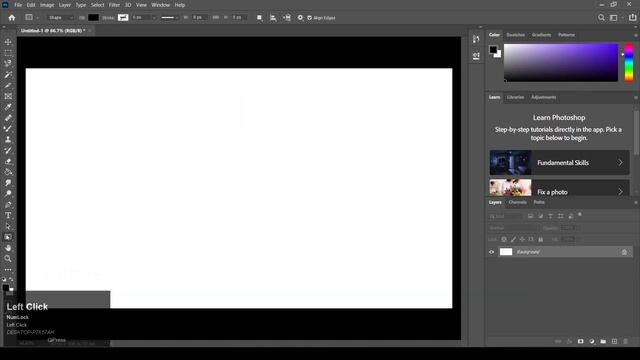
Task: Switch to the Swatches tab
Action: point(516,35)
